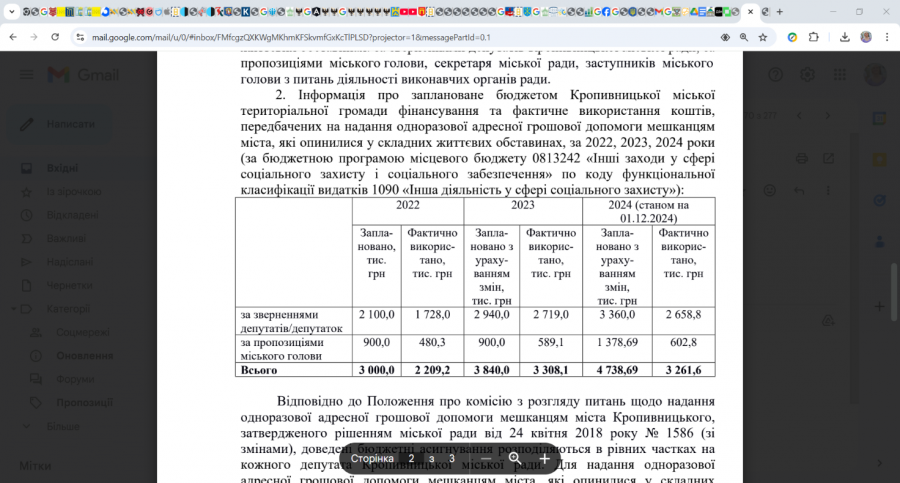View site information for mail.google.com

[80, 37]
